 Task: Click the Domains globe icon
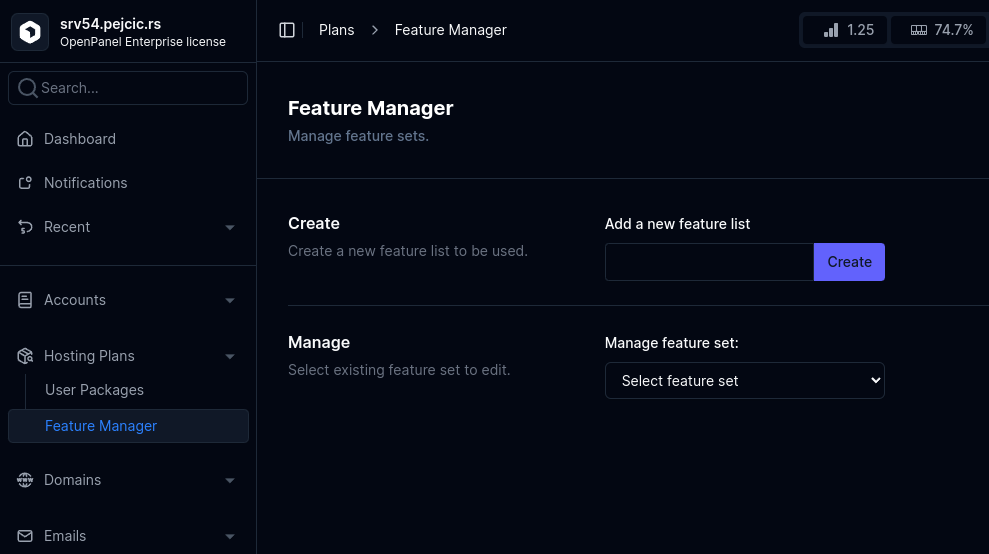25,480
